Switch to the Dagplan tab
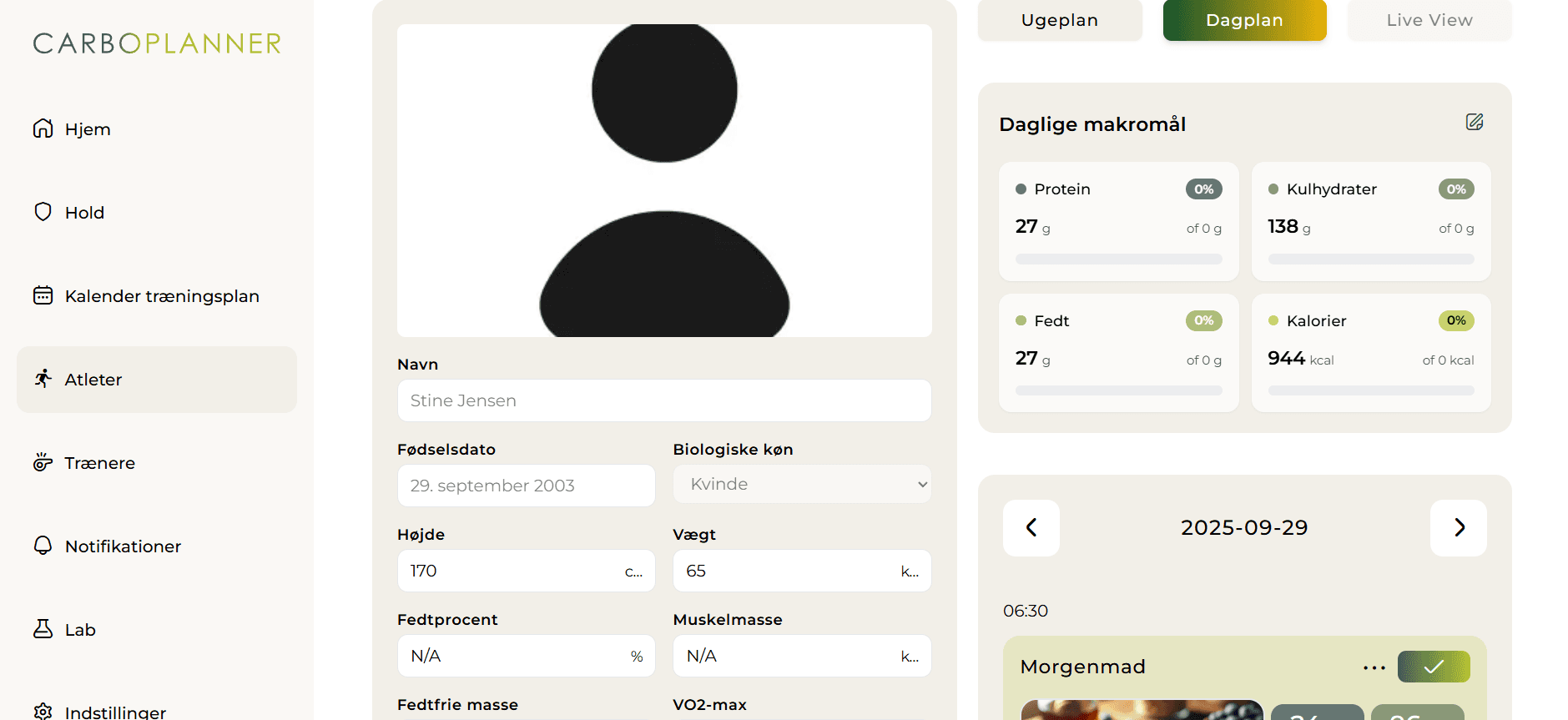The width and height of the screenshot is (1568, 720). coord(1245,20)
